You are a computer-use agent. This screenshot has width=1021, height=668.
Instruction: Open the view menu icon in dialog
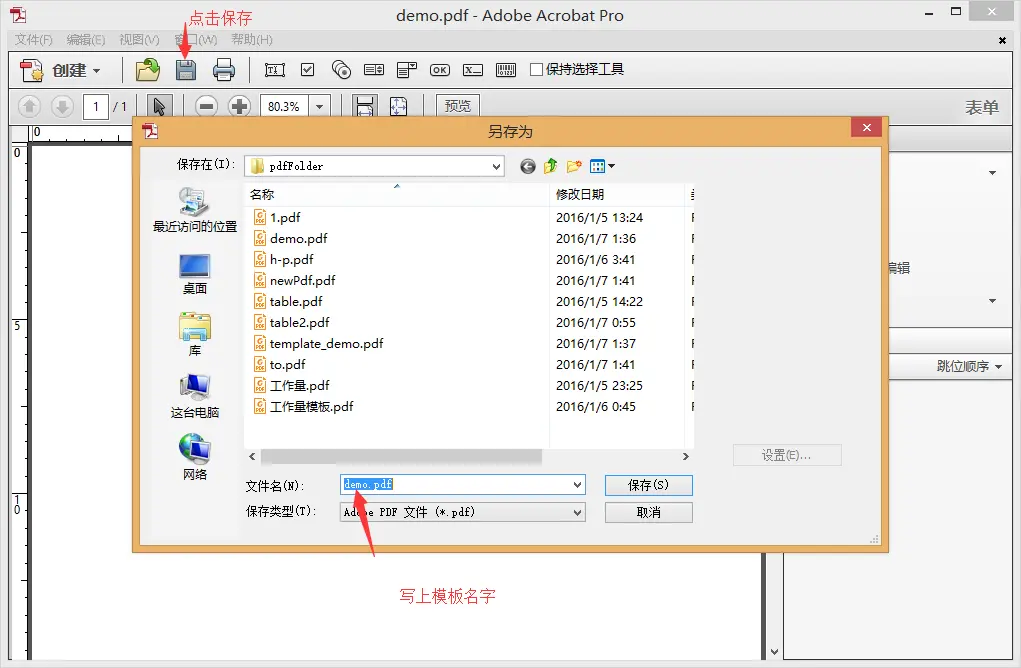point(602,166)
